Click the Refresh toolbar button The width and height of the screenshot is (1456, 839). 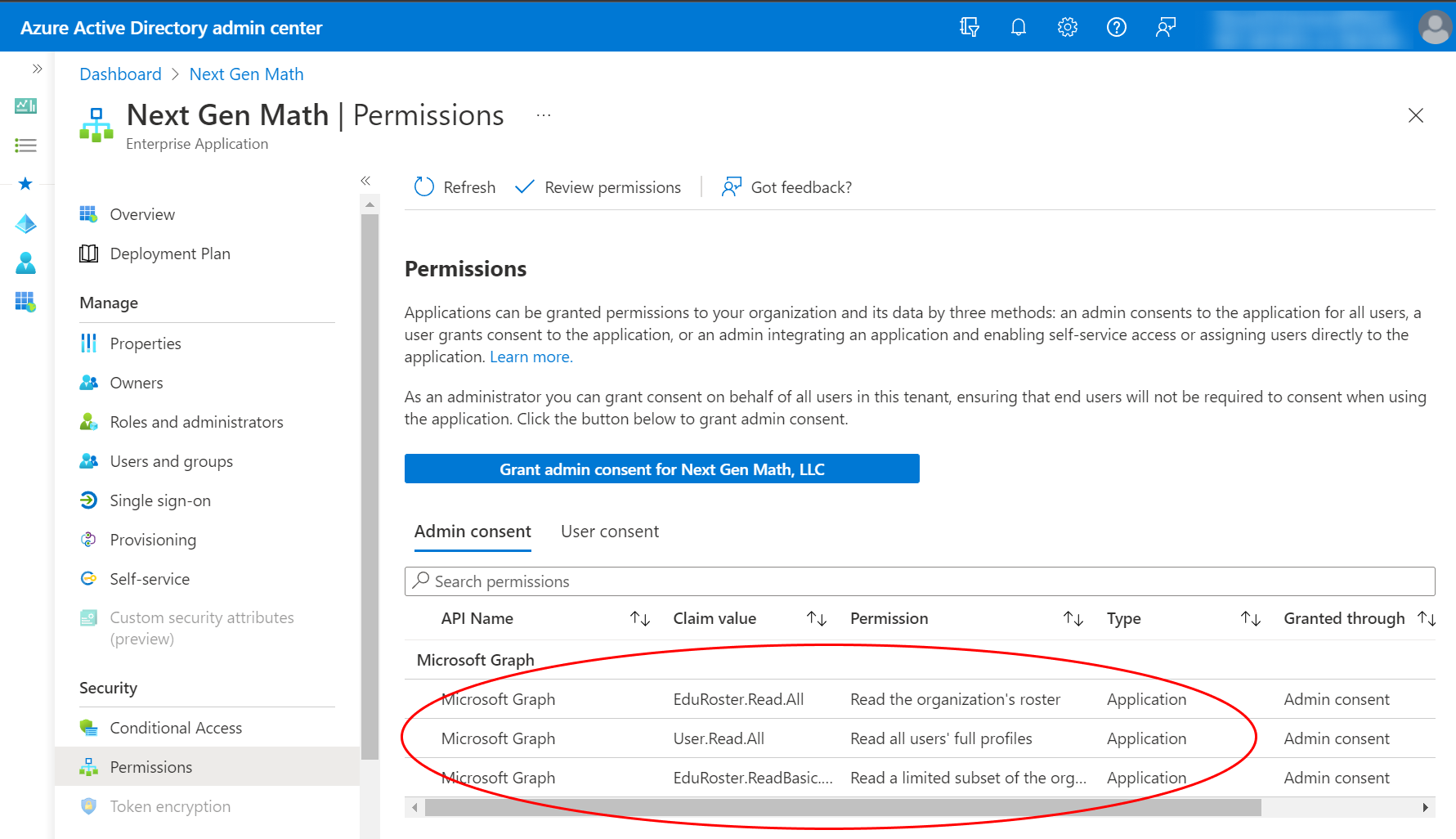(455, 187)
